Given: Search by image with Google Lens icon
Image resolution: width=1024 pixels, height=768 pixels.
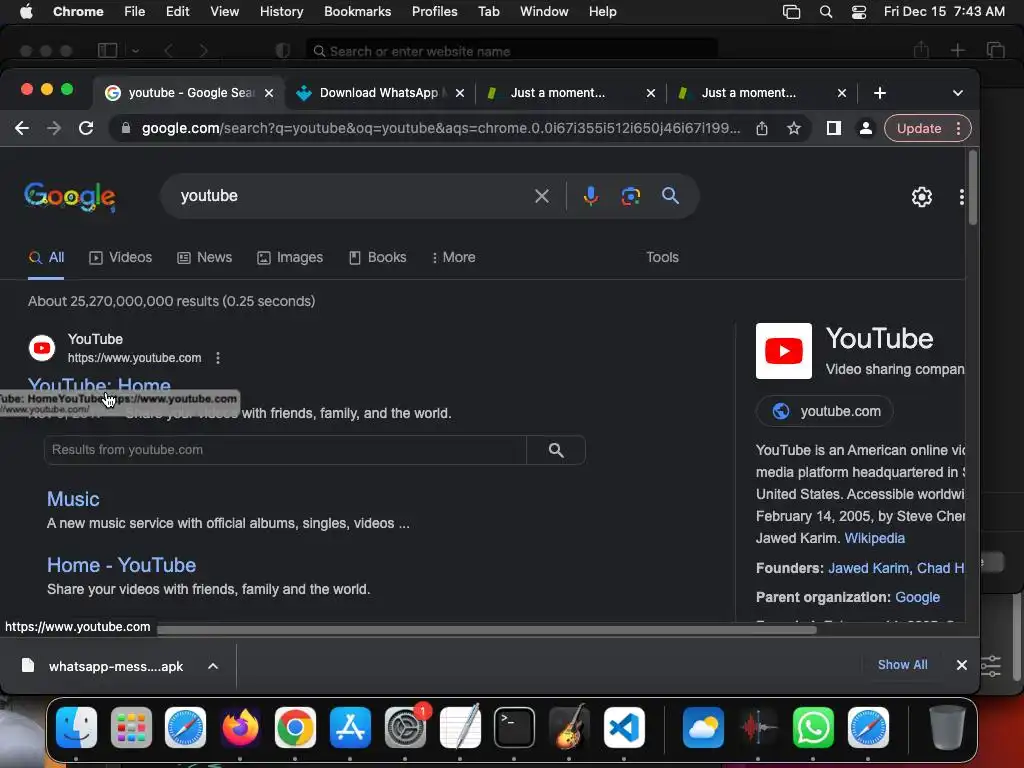Looking at the screenshot, I should pyautogui.click(x=630, y=196).
